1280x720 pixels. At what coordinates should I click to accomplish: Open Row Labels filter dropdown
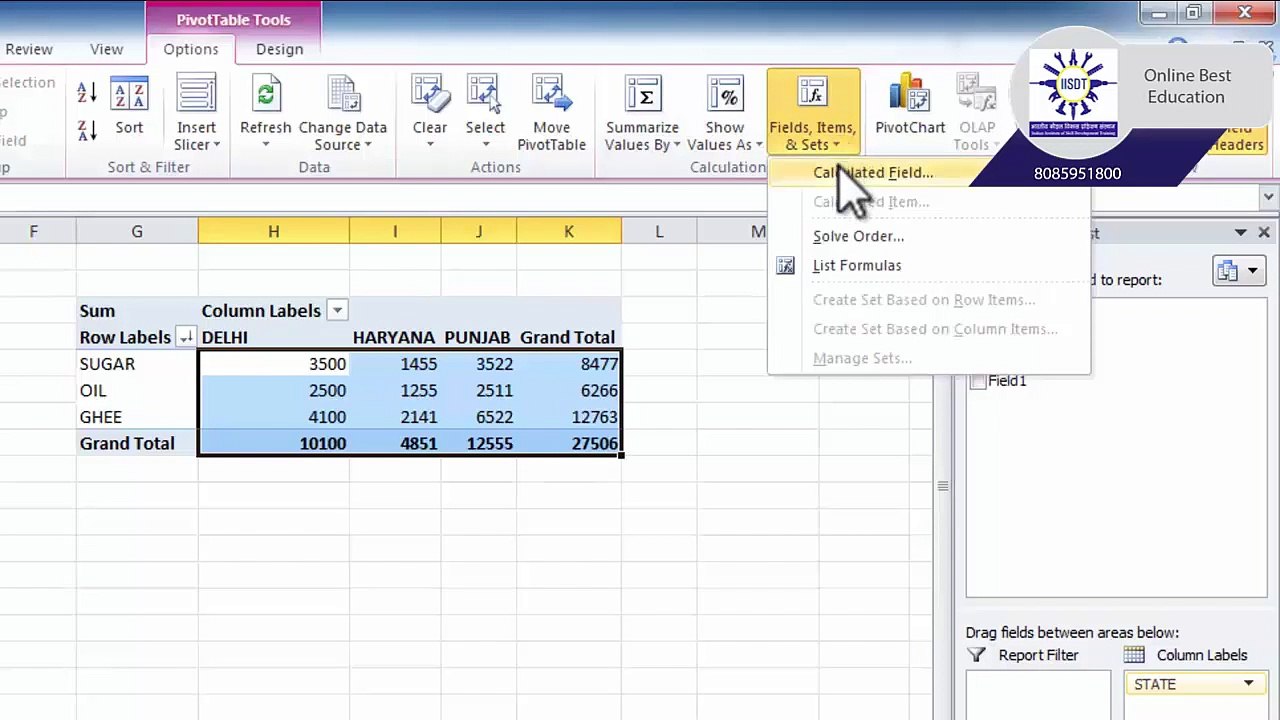(185, 338)
